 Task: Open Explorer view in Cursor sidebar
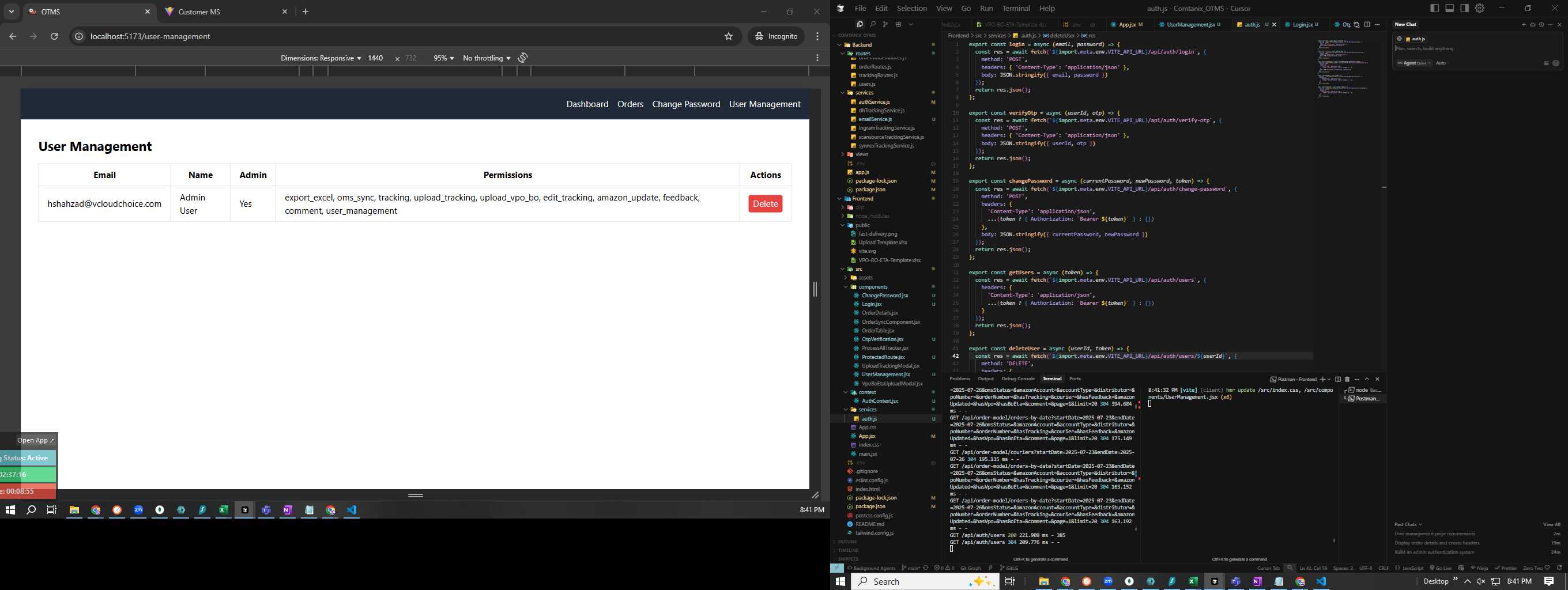pos(860,24)
